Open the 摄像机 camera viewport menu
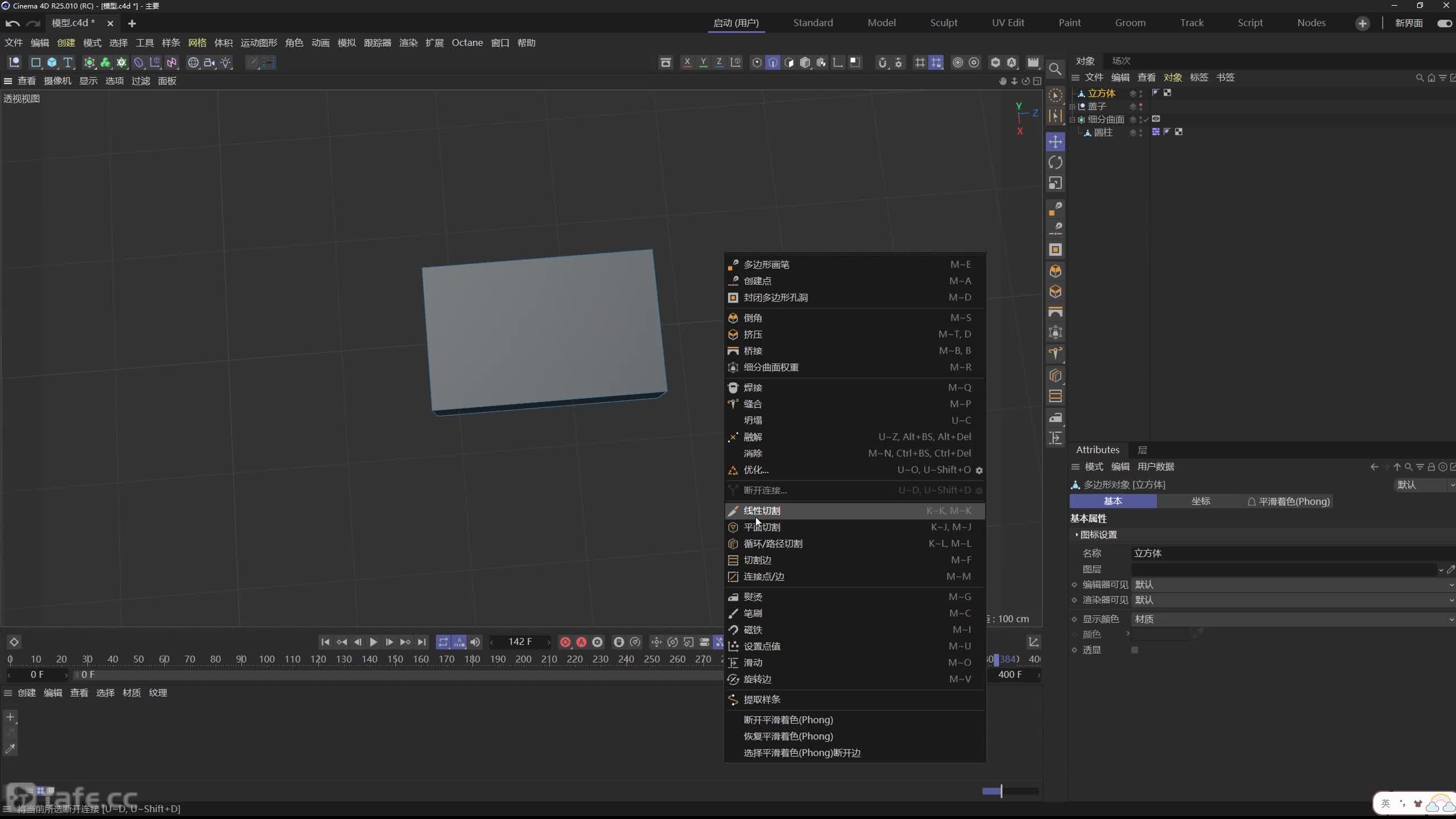The height and width of the screenshot is (819, 1456). (57, 81)
